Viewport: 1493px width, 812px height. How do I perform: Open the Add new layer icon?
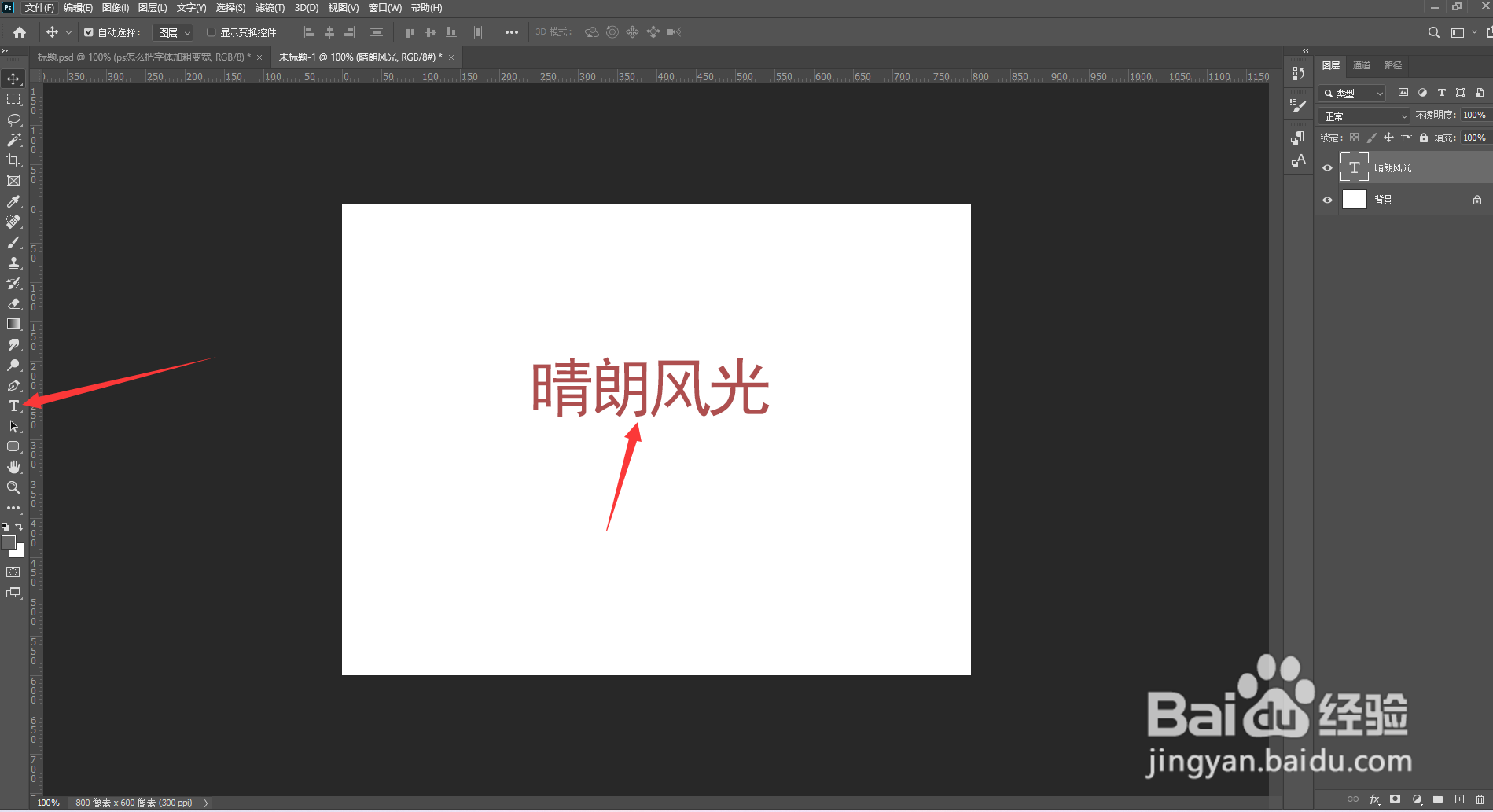[x=1460, y=799]
